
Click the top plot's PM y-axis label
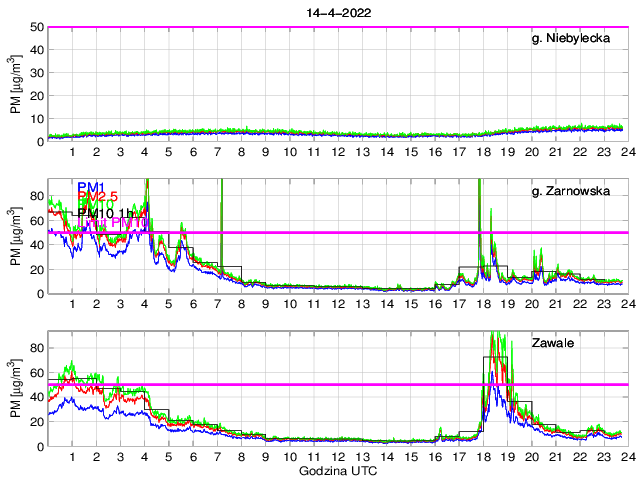point(17,84)
